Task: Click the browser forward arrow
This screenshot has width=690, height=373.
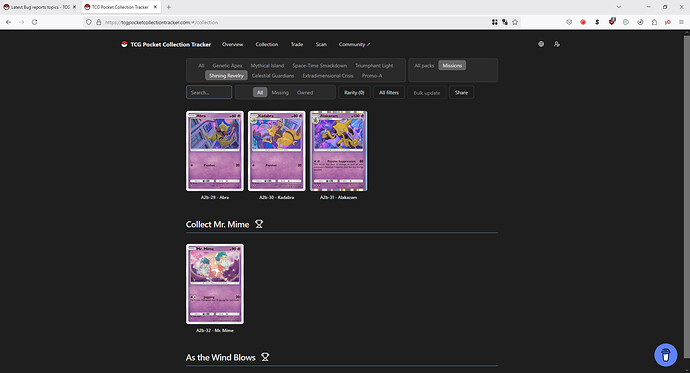Action: 21,22
